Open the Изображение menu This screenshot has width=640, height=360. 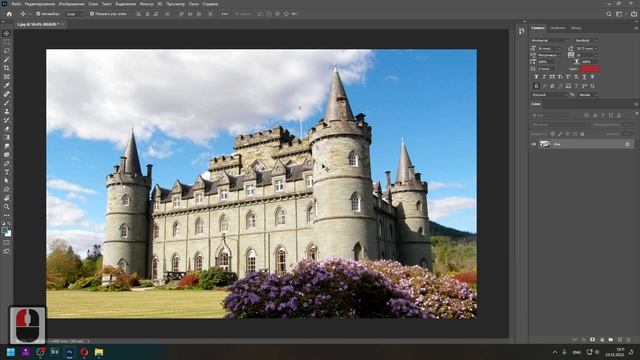(71, 4)
